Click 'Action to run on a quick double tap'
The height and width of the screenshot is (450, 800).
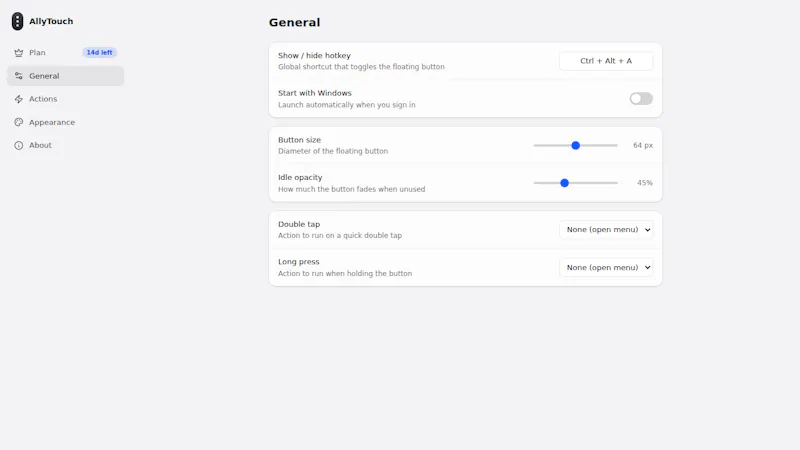(x=340, y=235)
